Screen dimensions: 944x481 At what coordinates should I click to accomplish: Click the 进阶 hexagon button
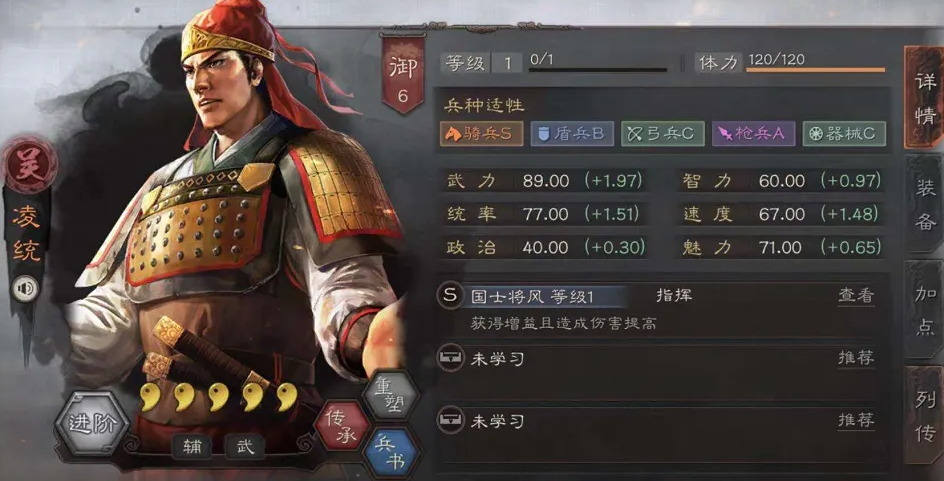coord(92,423)
